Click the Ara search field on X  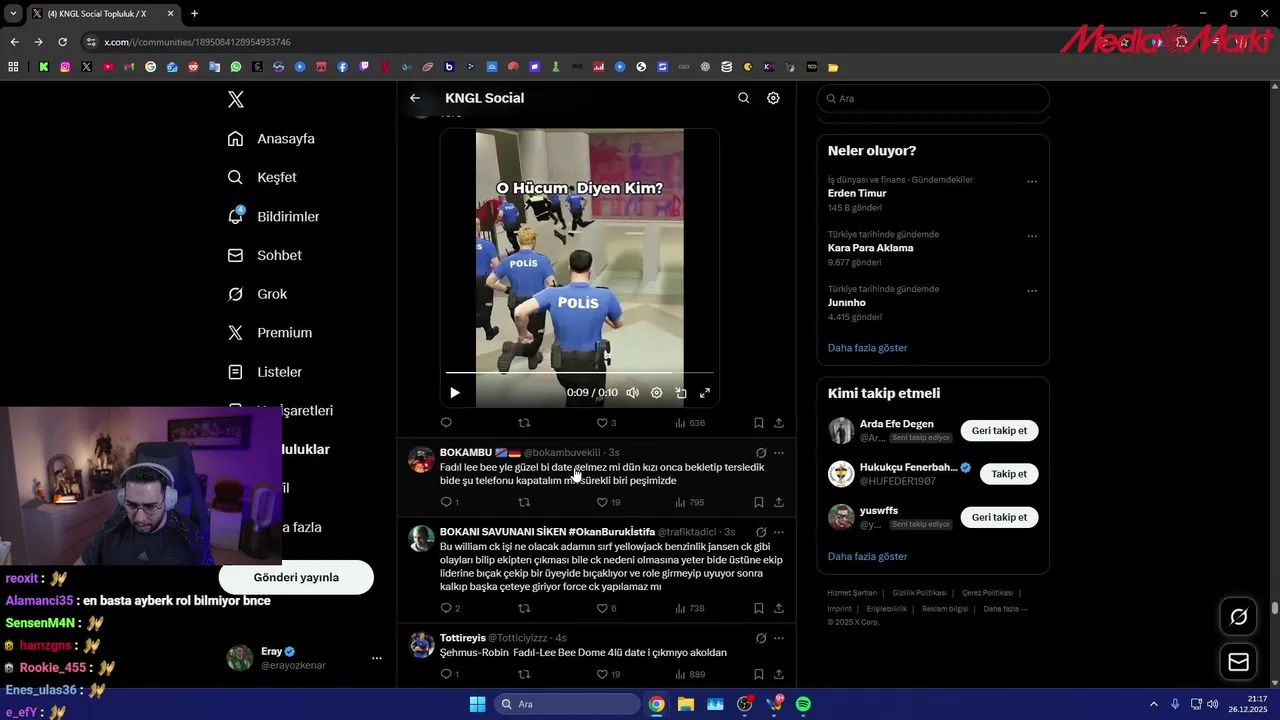pyautogui.click(x=933, y=98)
